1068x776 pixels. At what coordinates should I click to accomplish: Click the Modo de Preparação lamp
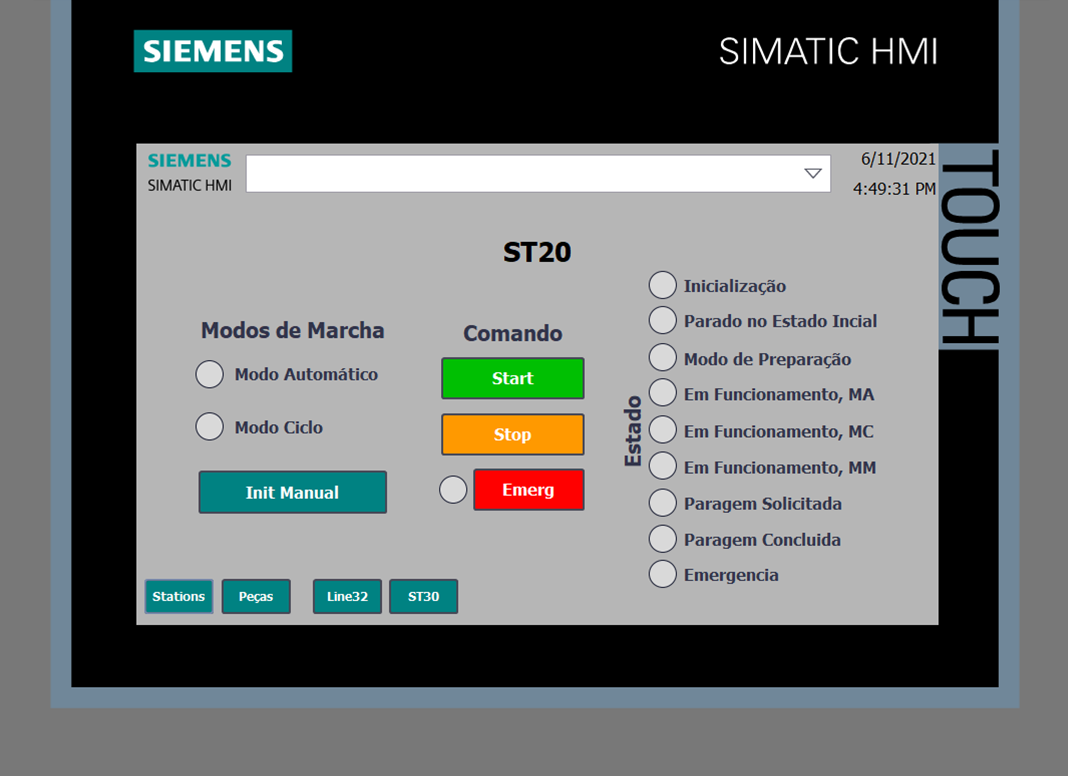pyautogui.click(x=662, y=357)
